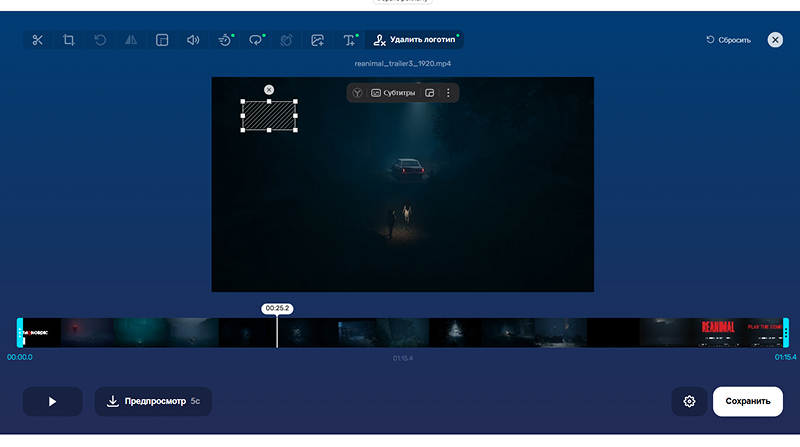
Task: Click the Сбросить reset button
Action: coord(728,40)
